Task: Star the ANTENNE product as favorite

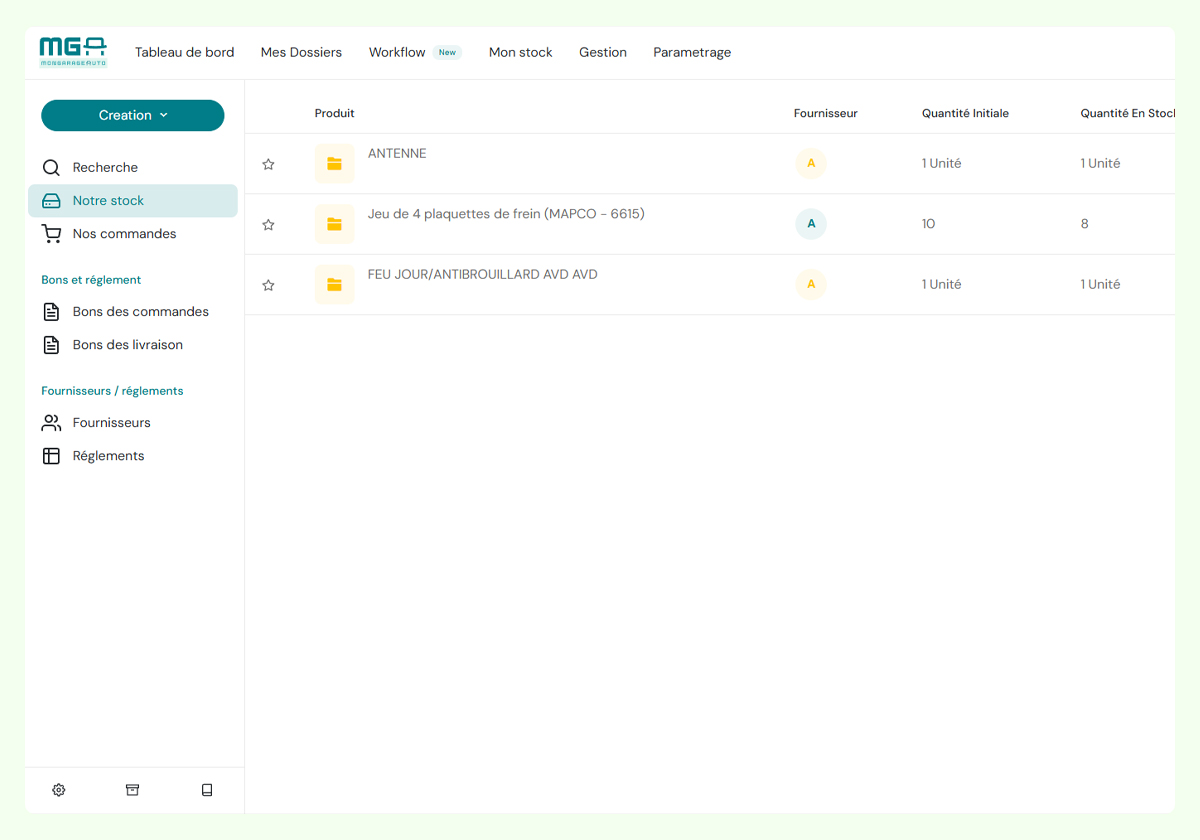Action: (x=268, y=164)
